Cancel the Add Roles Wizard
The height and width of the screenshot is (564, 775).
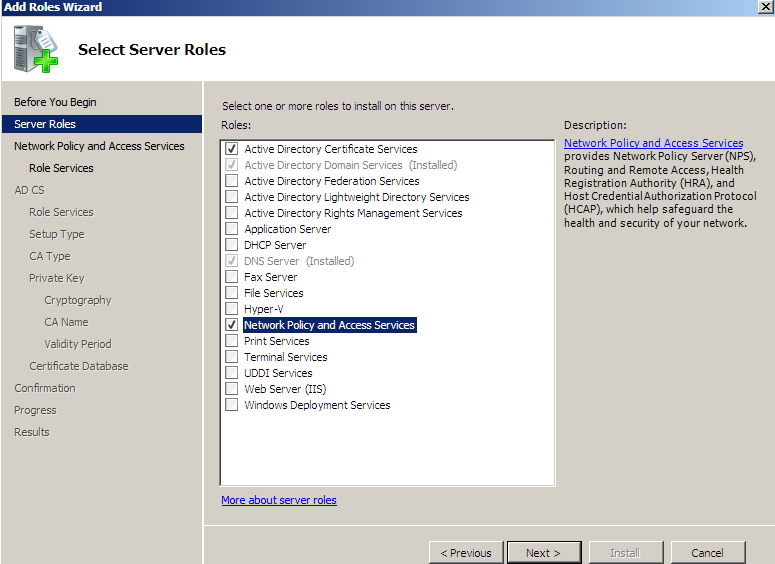pyautogui.click(x=708, y=553)
